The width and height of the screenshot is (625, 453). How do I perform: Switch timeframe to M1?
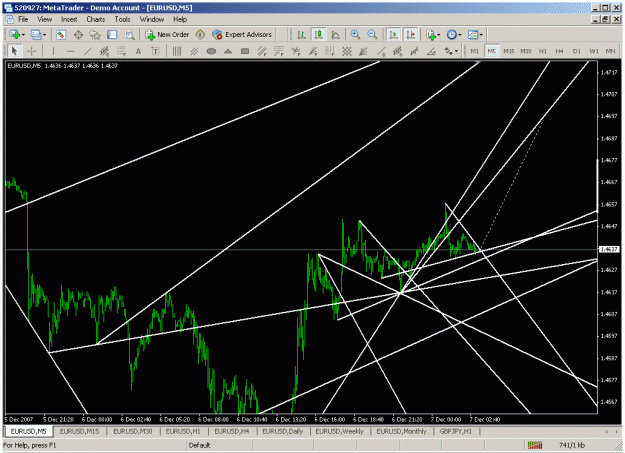[x=474, y=51]
